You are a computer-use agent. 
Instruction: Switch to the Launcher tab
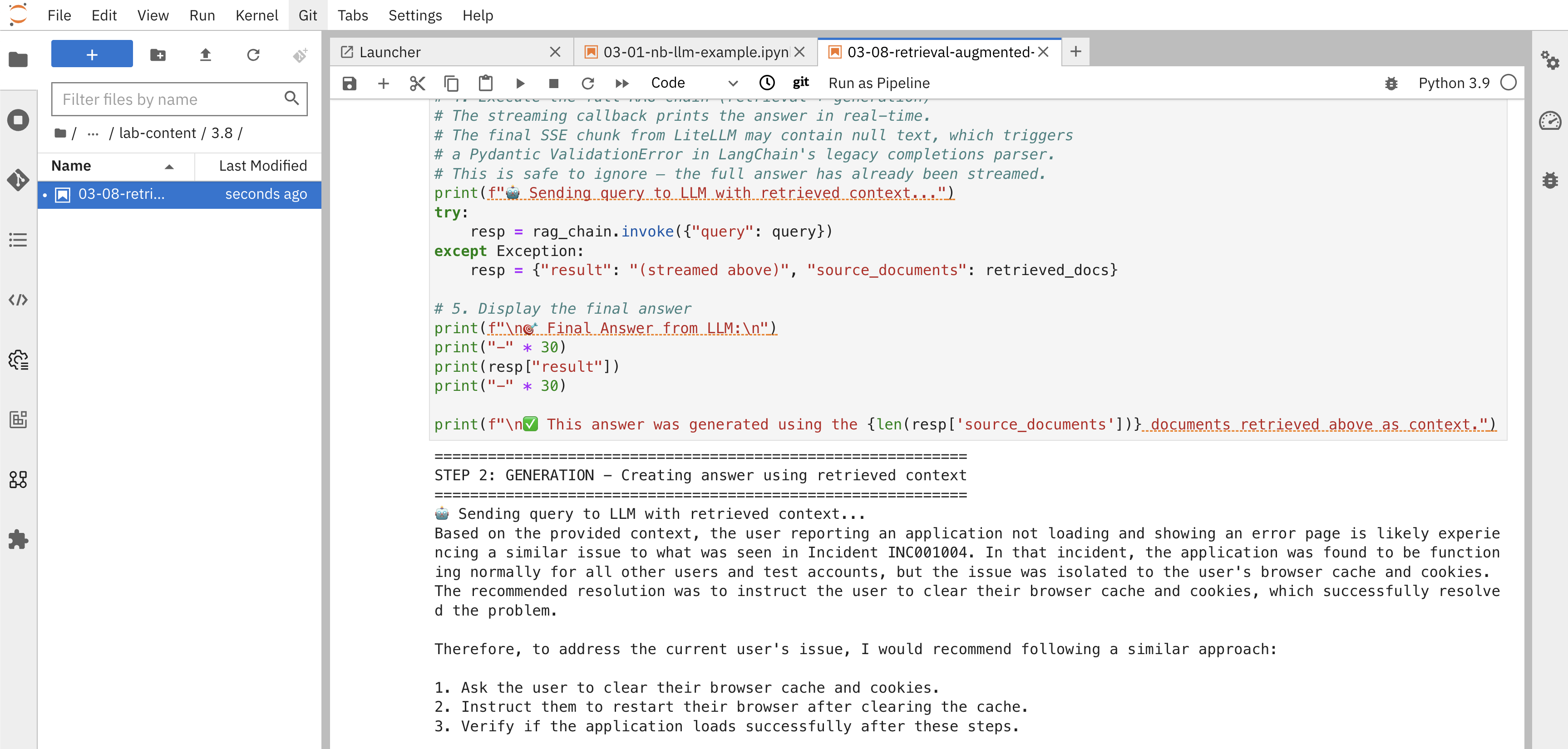pos(390,52)
